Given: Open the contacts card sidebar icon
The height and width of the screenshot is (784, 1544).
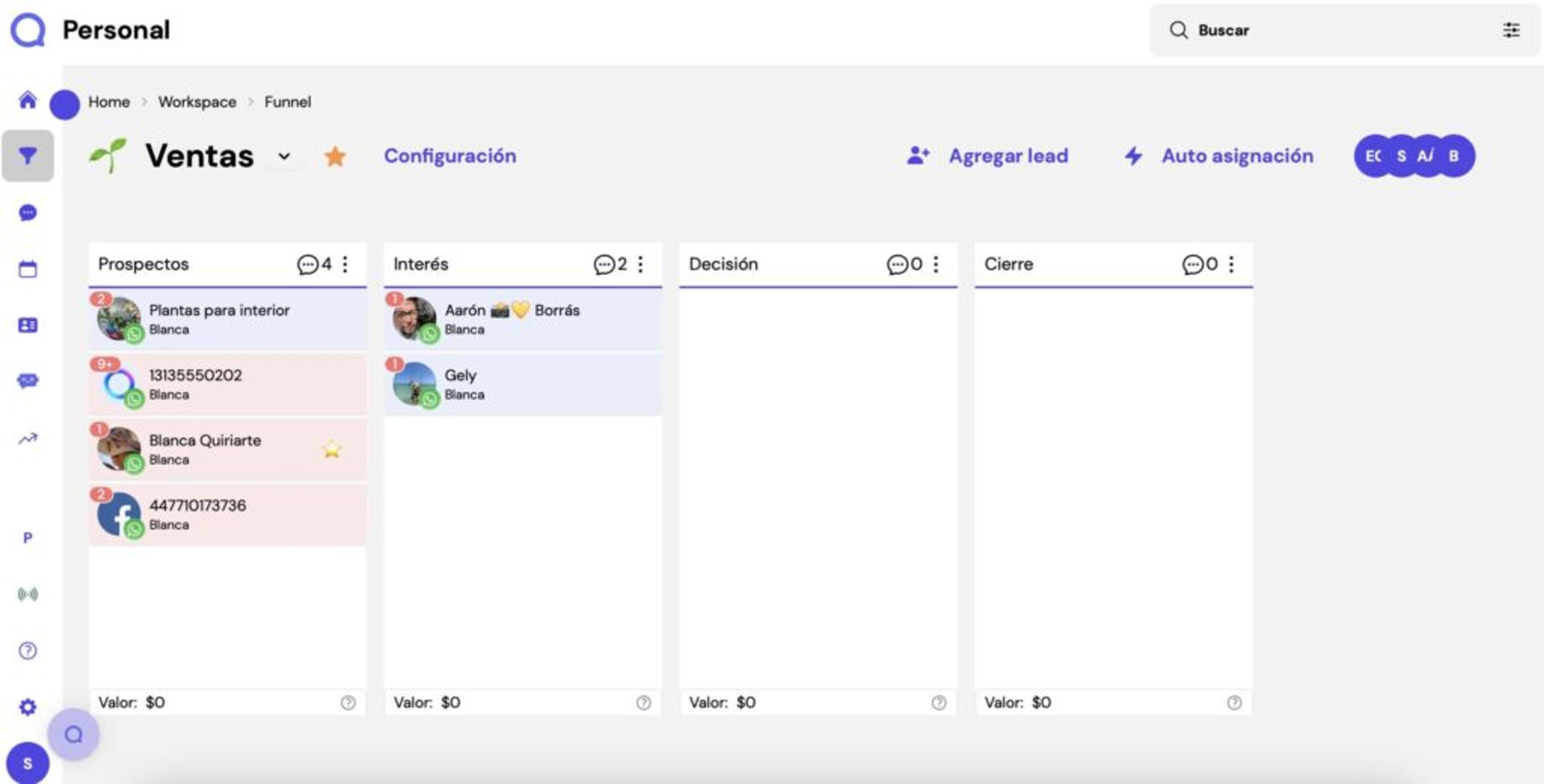Looking at the screenshot, I should (x=28, y=326).
